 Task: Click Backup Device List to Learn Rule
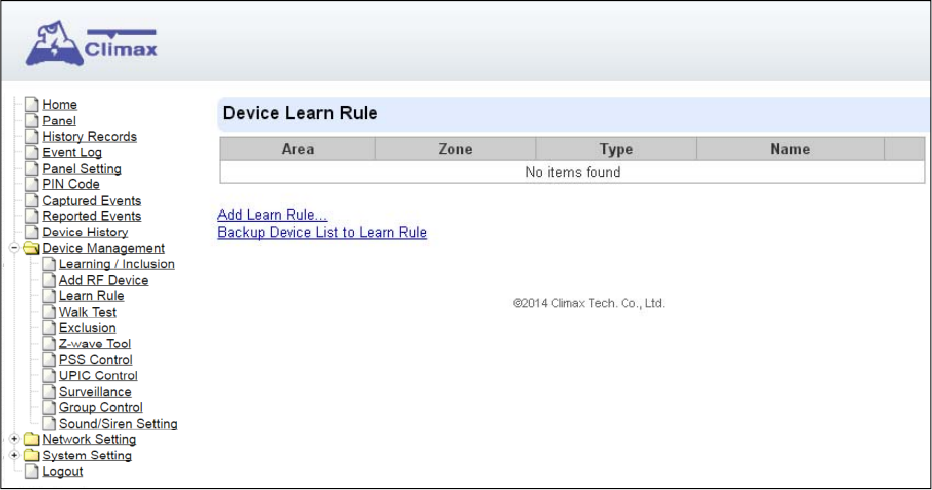(322, 233)
